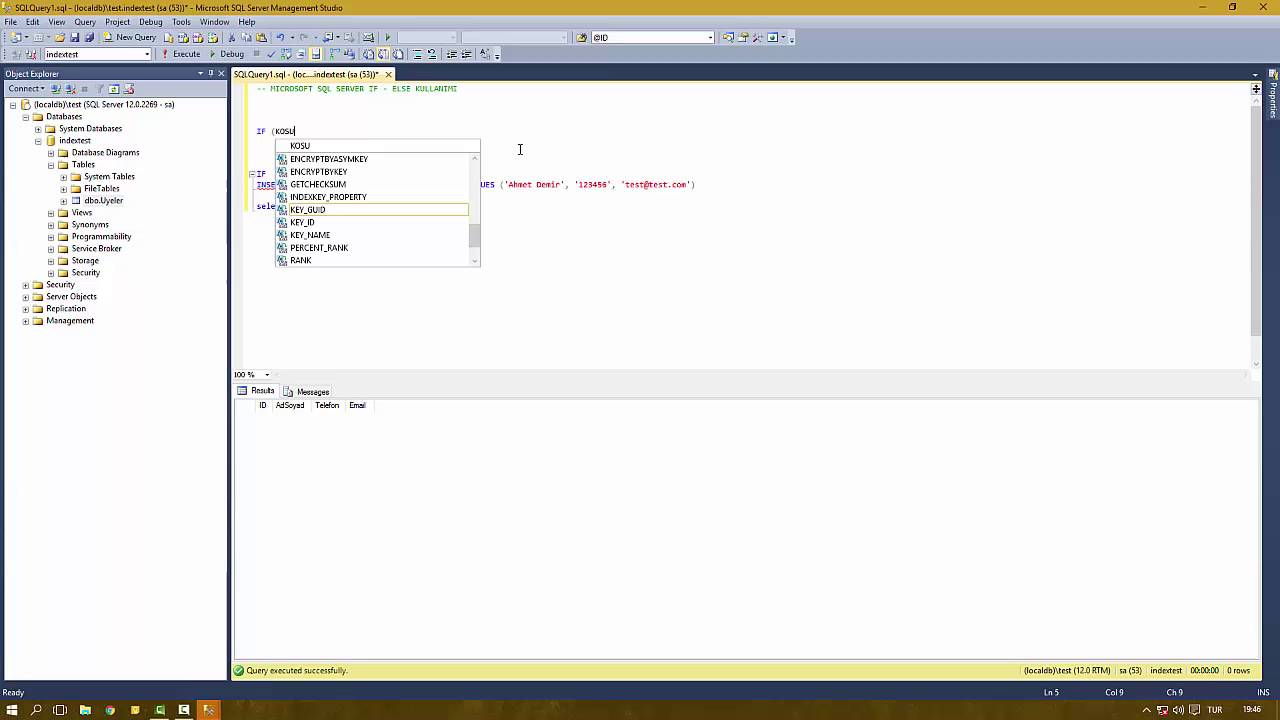Click the Undo arrow icon
This screenshot has width=1280, height=720.
tap(280, 38)
